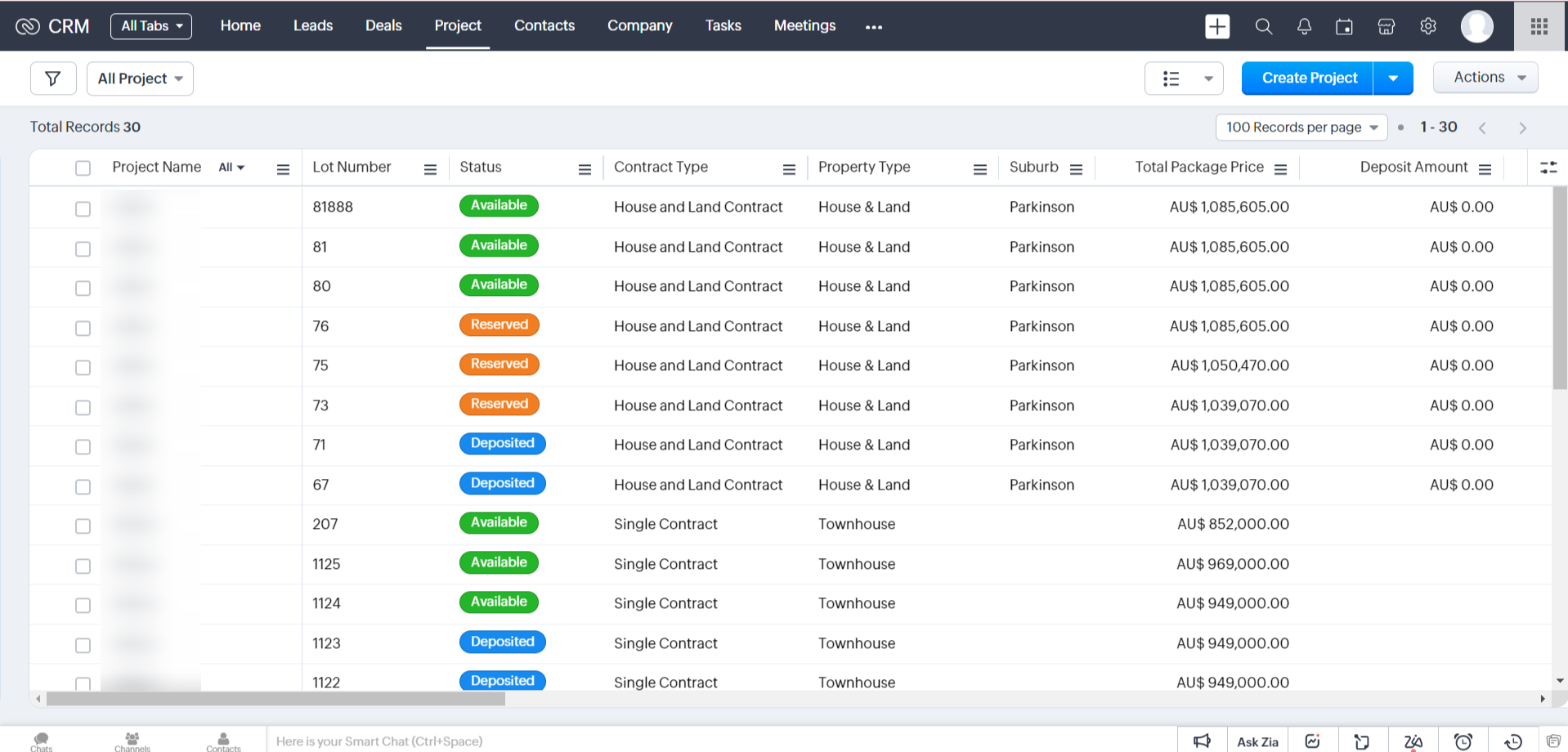Select the checkbox for lot 76
Screen dimensions: 1568x752
(x=83, y=328)
